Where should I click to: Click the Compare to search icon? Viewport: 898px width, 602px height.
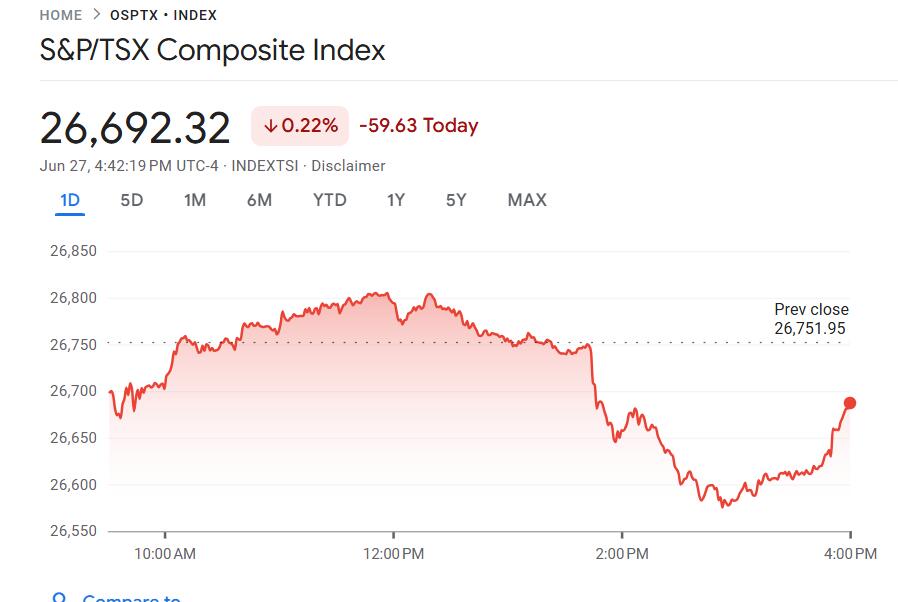tap(59, 597)
